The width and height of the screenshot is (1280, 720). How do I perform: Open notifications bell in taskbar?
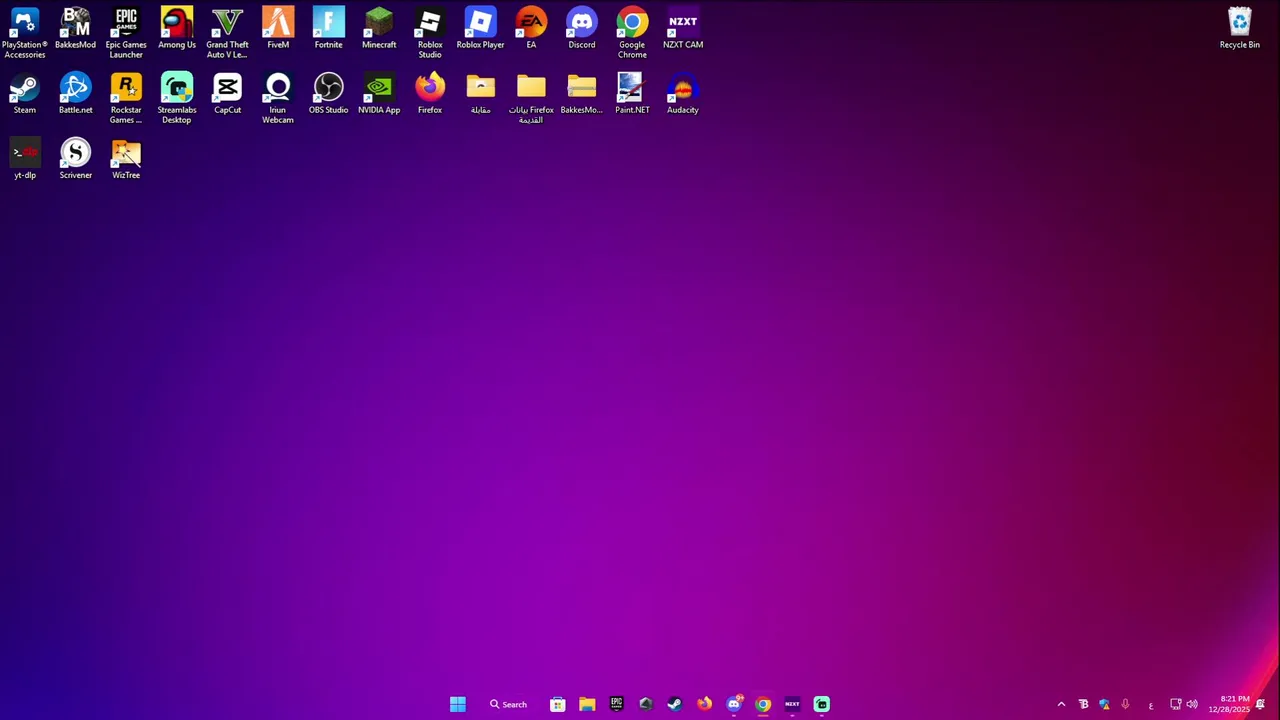pos(1261,704)
